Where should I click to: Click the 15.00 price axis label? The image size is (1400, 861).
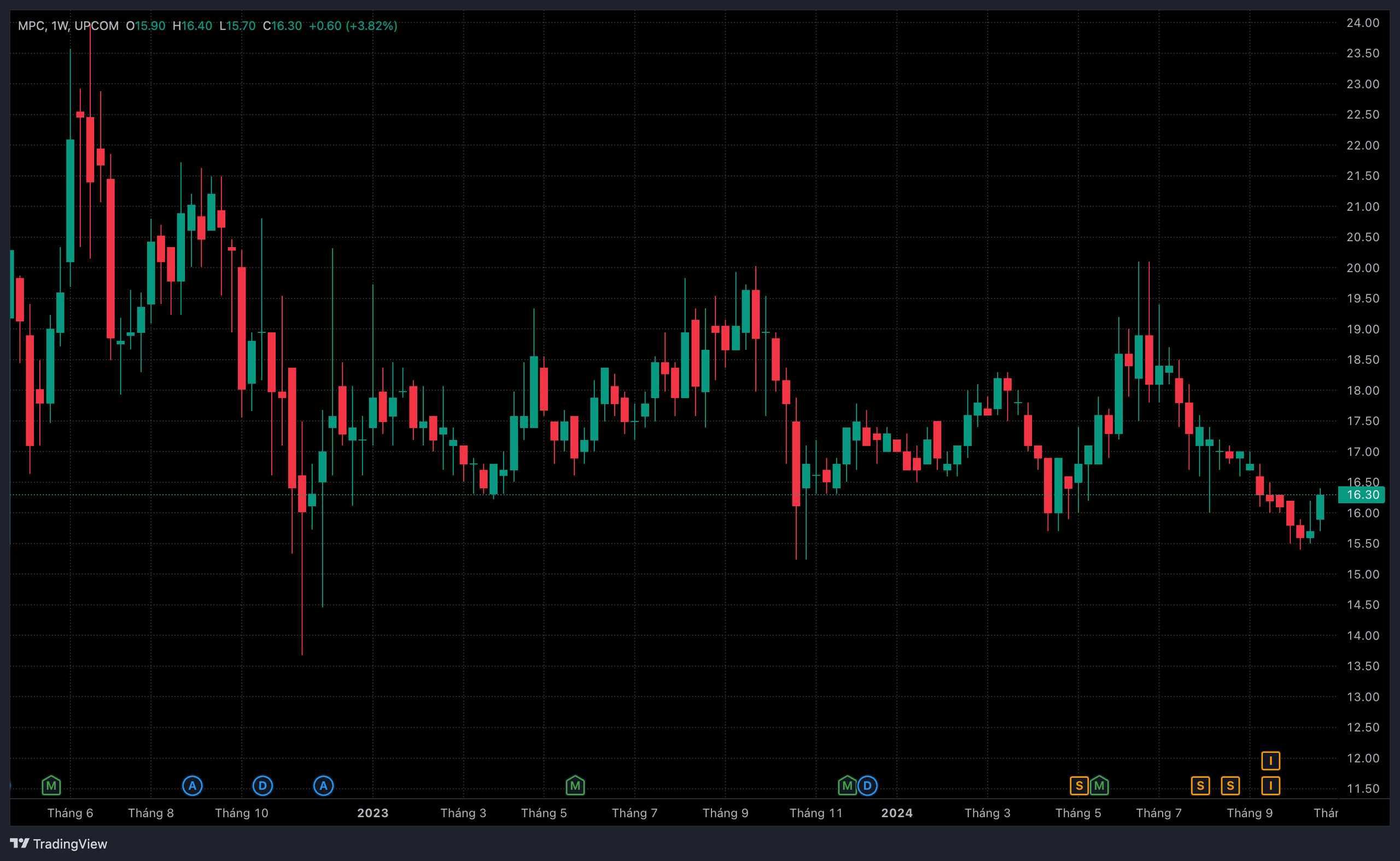[1363, 575]
